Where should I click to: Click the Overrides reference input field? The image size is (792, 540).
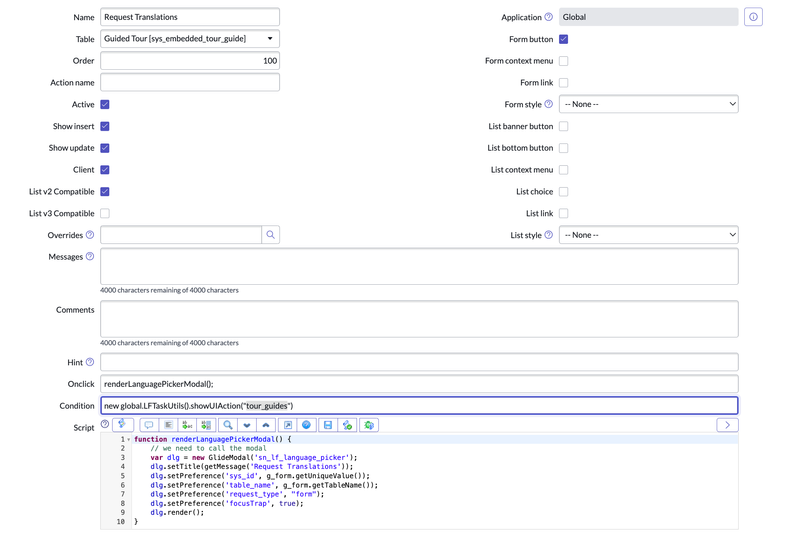pos(181,235)
